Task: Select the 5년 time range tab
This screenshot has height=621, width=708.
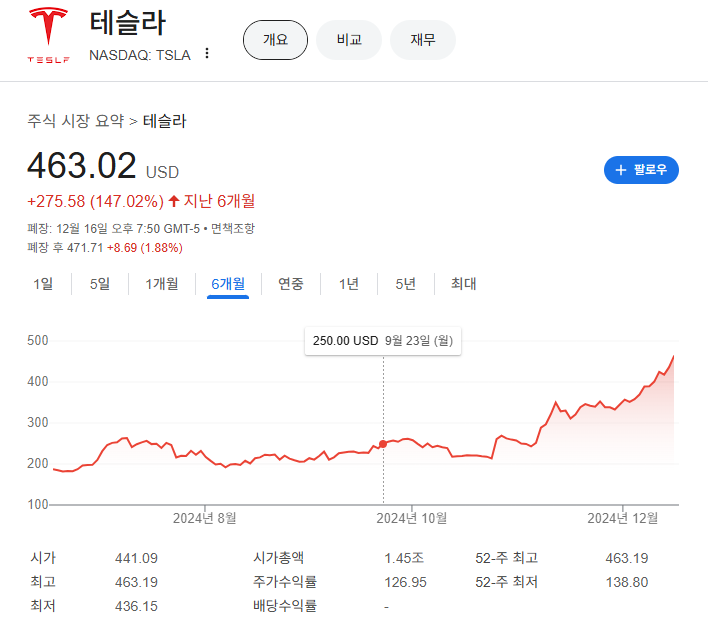Action: pyautogui.click(x=405, y=284)
